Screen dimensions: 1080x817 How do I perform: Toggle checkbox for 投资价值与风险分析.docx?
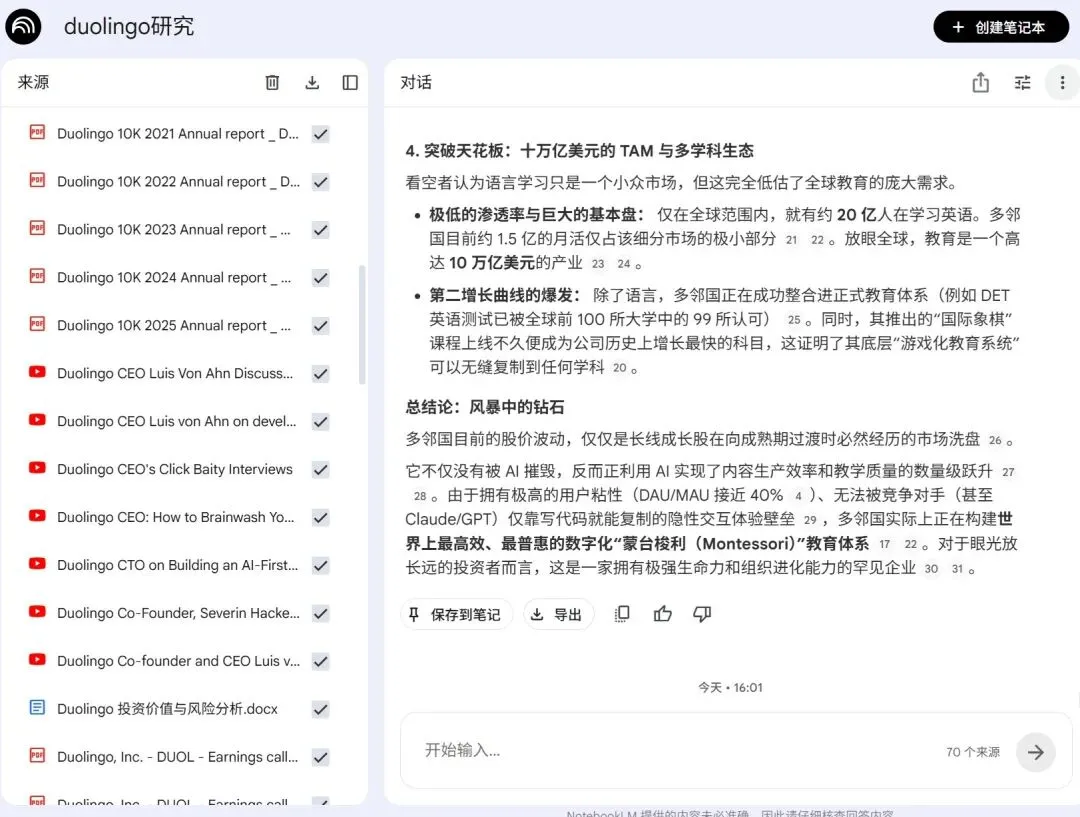[320, 709]
